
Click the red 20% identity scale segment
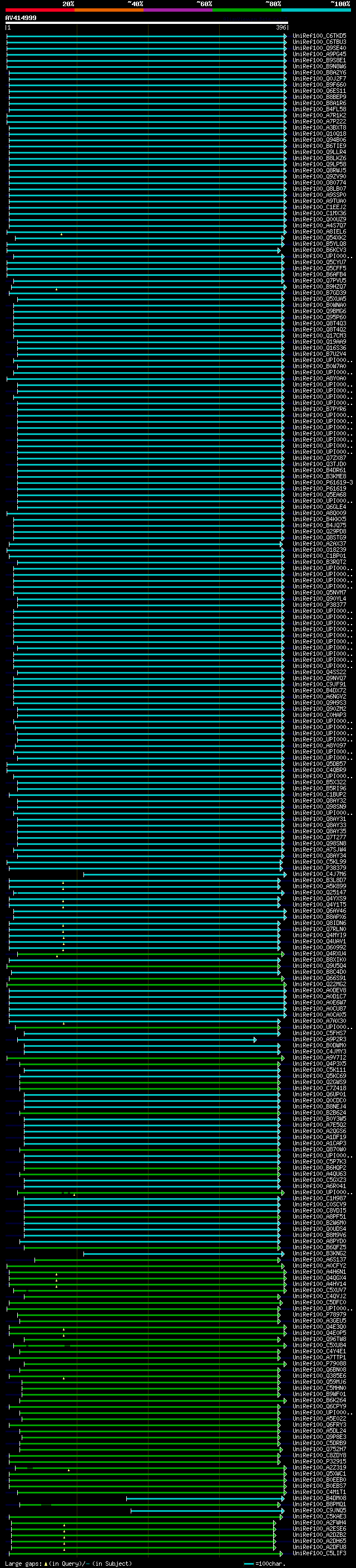coord(39,10)
